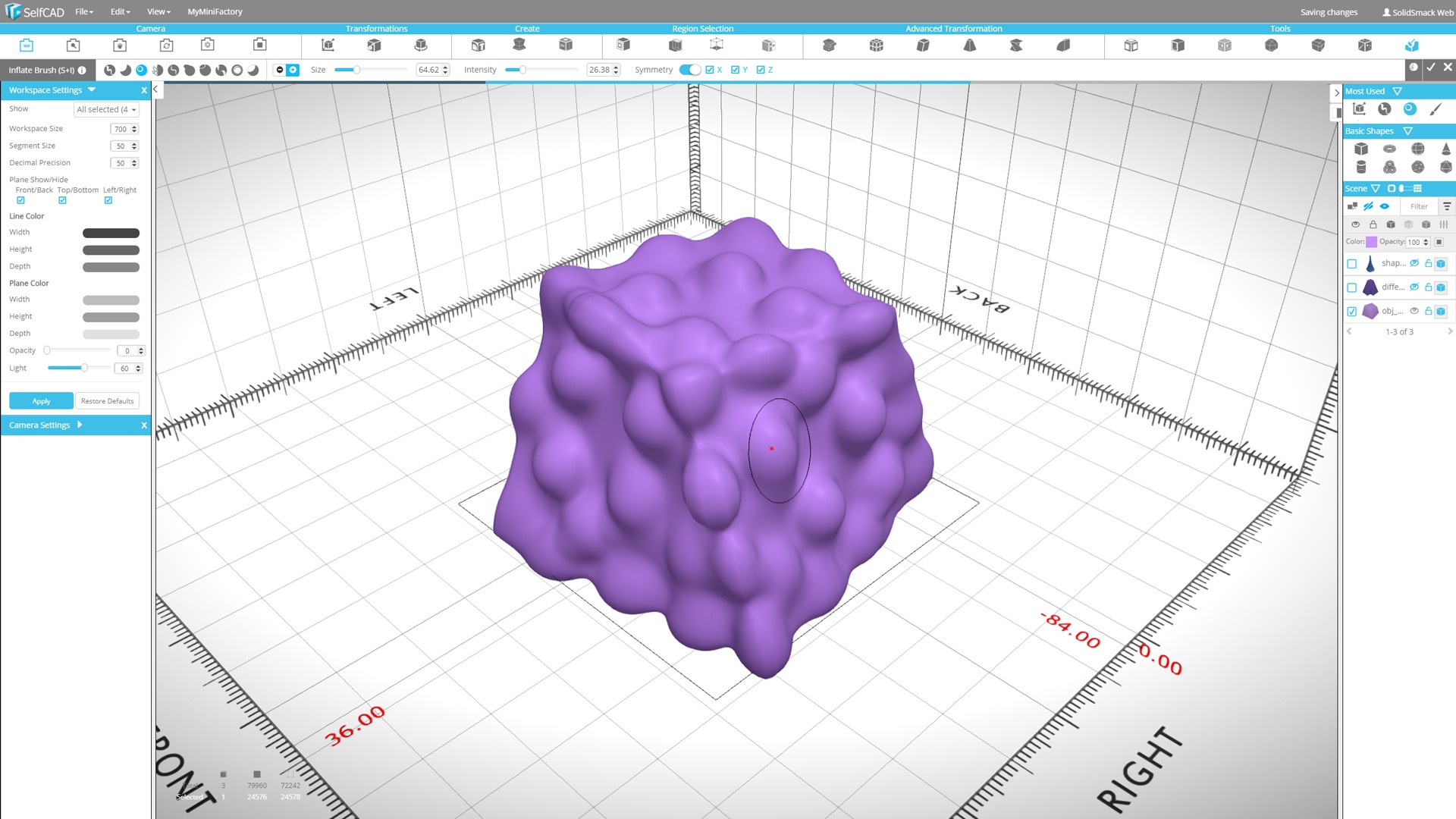Open the View menu

(158, 11)
